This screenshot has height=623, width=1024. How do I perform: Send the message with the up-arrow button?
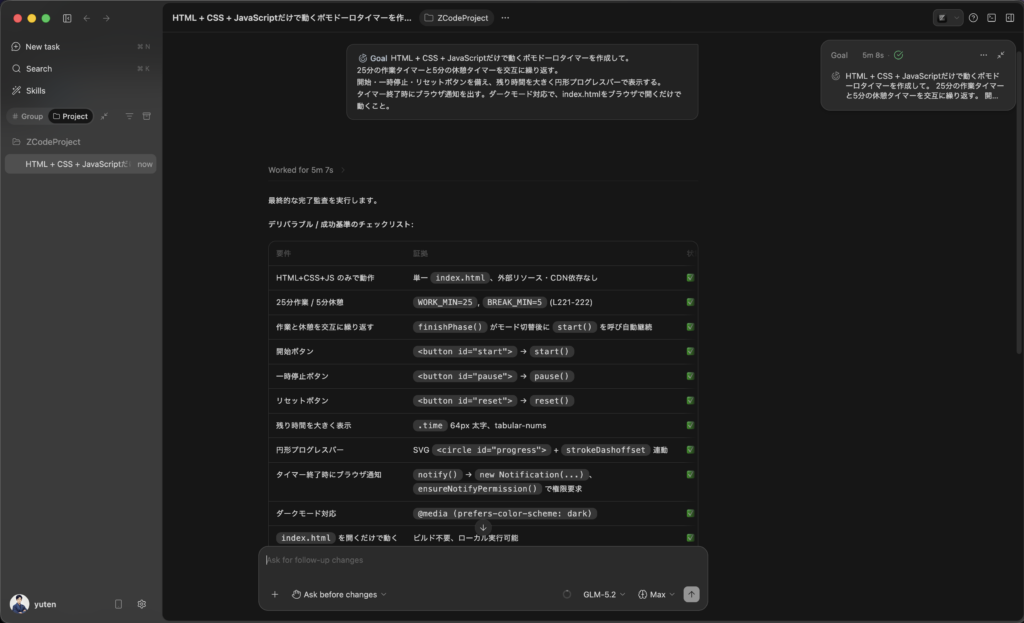coord(691,594)
